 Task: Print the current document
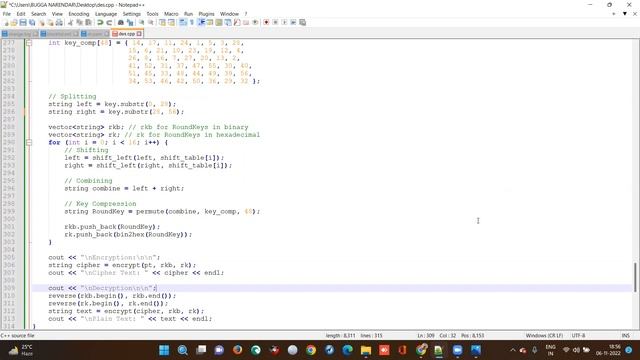(59, 22)
